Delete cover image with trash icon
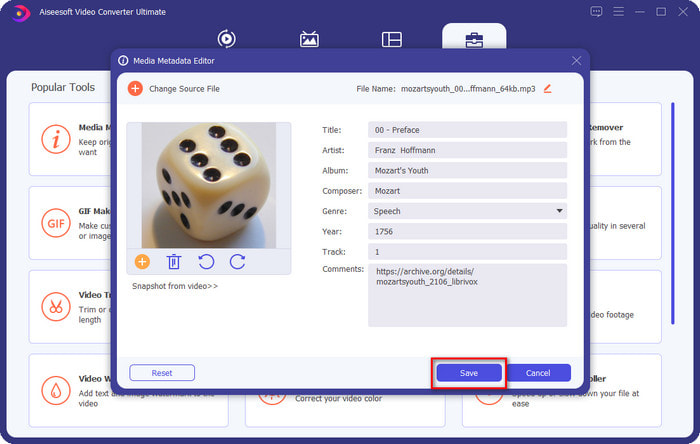This screenshot has height=444, width=700. pos(174,262)
